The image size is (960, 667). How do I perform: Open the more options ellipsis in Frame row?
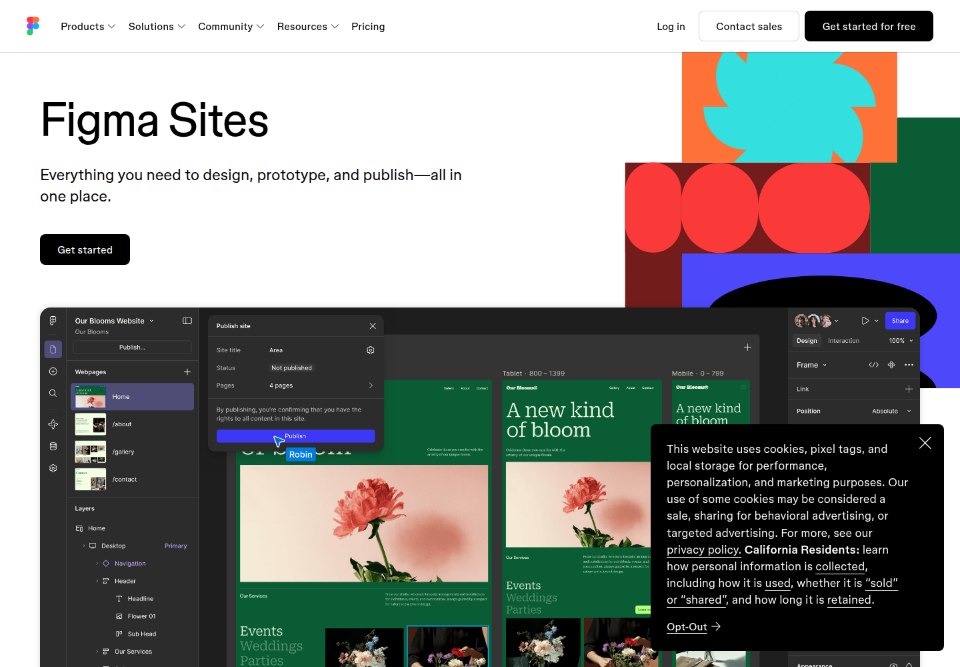click(x=909, y=364)
